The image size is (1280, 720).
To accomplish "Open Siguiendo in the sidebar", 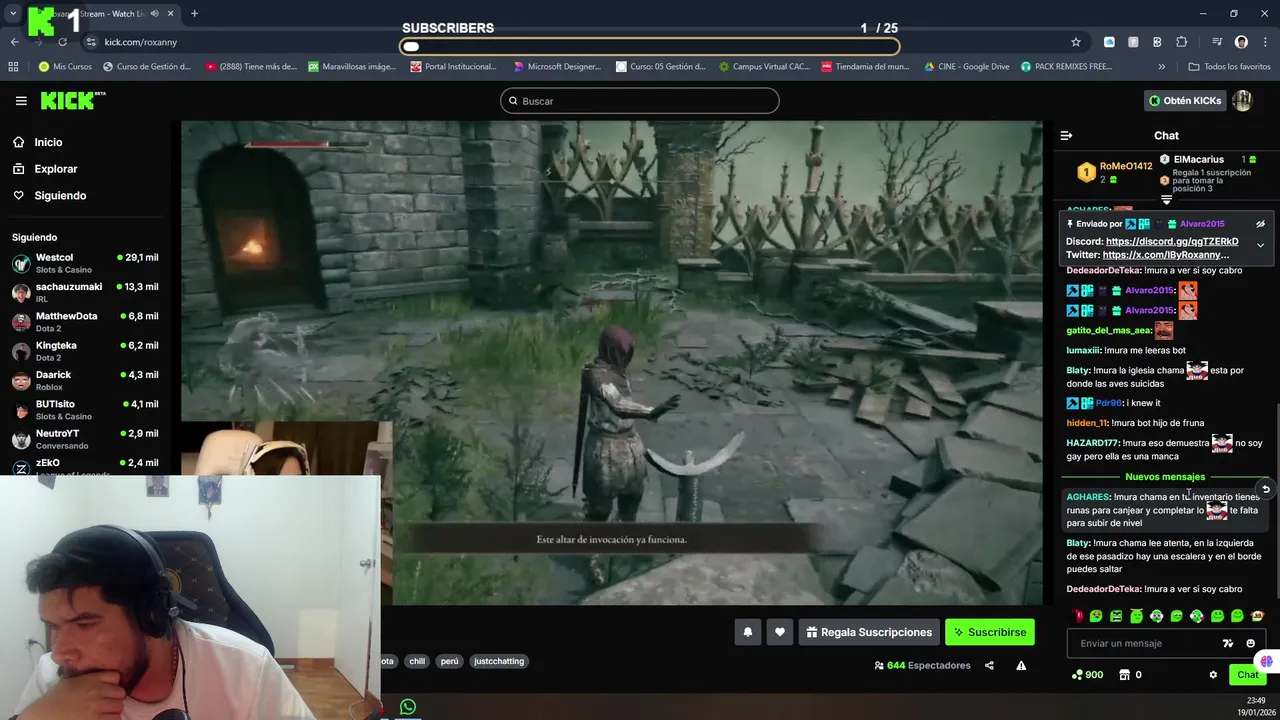I will pyautogui.click(x=60, y=196).
